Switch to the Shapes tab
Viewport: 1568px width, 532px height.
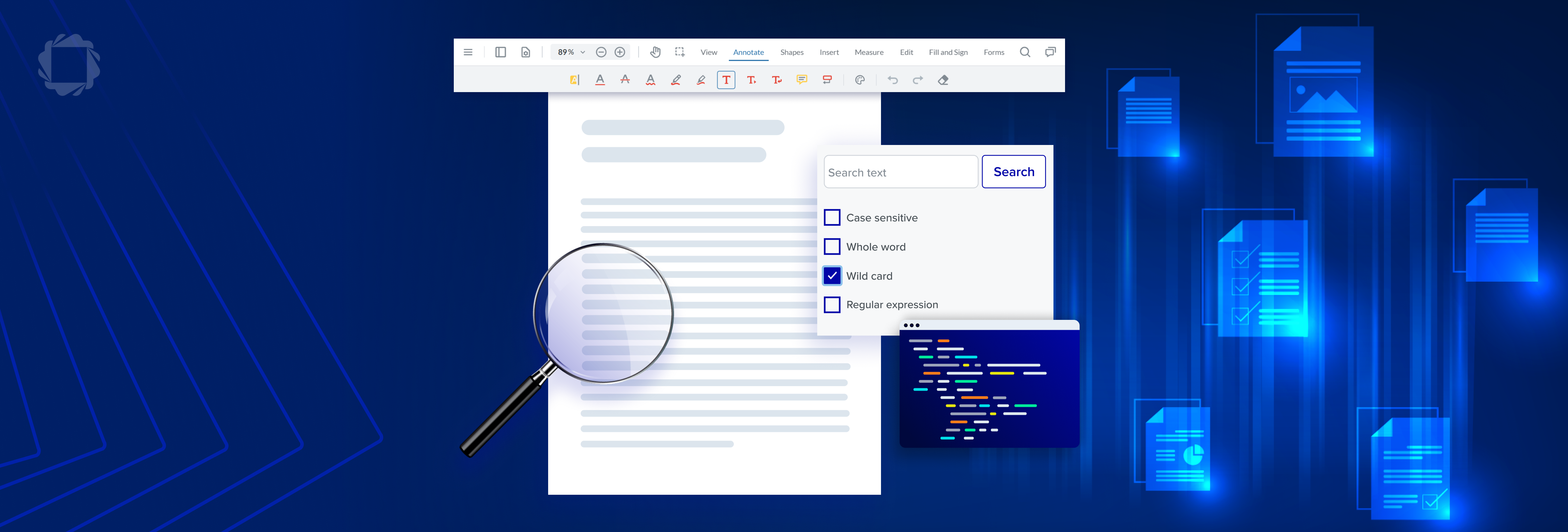[x=791, y=53]
